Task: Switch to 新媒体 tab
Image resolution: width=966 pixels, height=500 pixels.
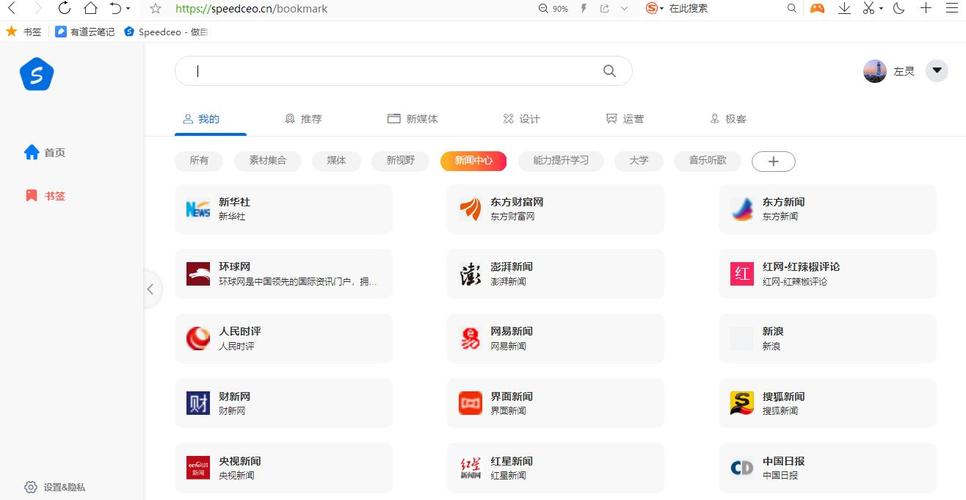Action: 413,119
